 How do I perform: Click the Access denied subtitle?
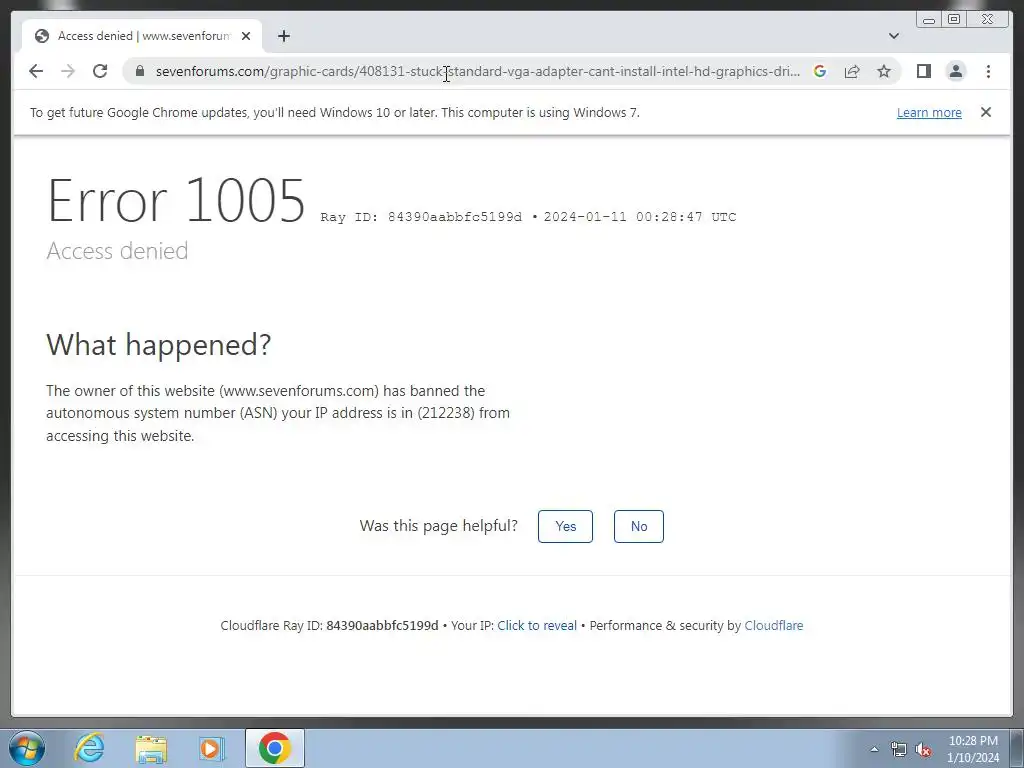click(118, 251)
